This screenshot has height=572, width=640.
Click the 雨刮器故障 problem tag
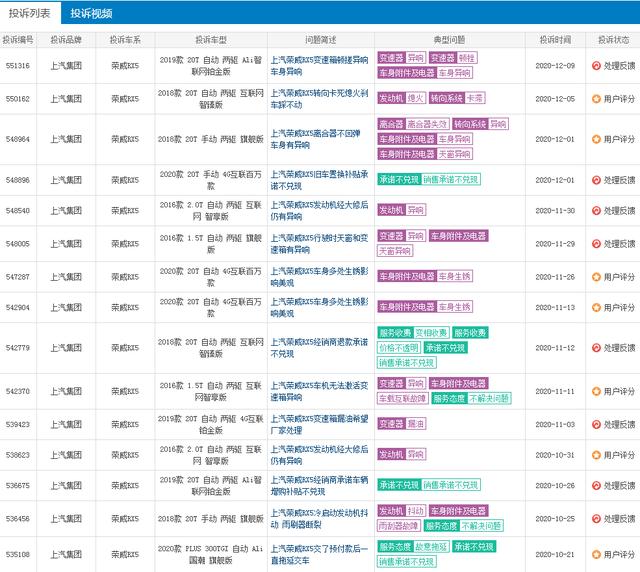(399, 526)
